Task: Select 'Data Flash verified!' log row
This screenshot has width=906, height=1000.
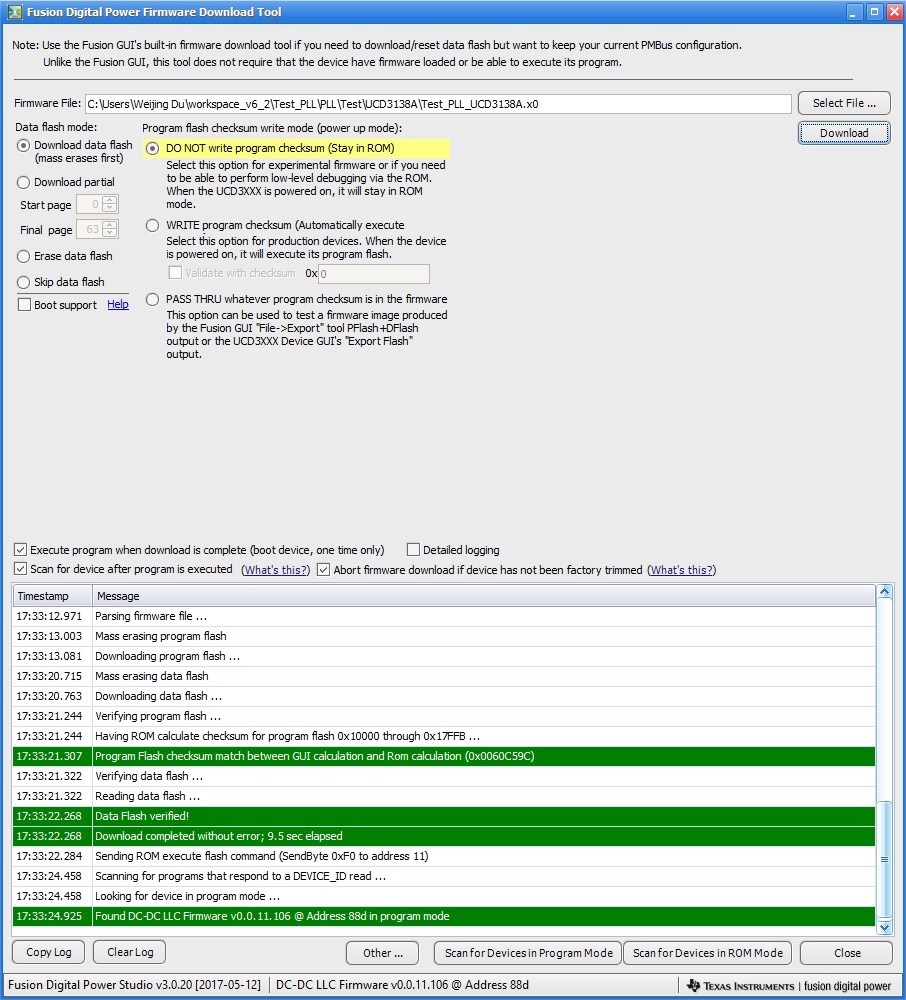Action: [x=444, y=816]
